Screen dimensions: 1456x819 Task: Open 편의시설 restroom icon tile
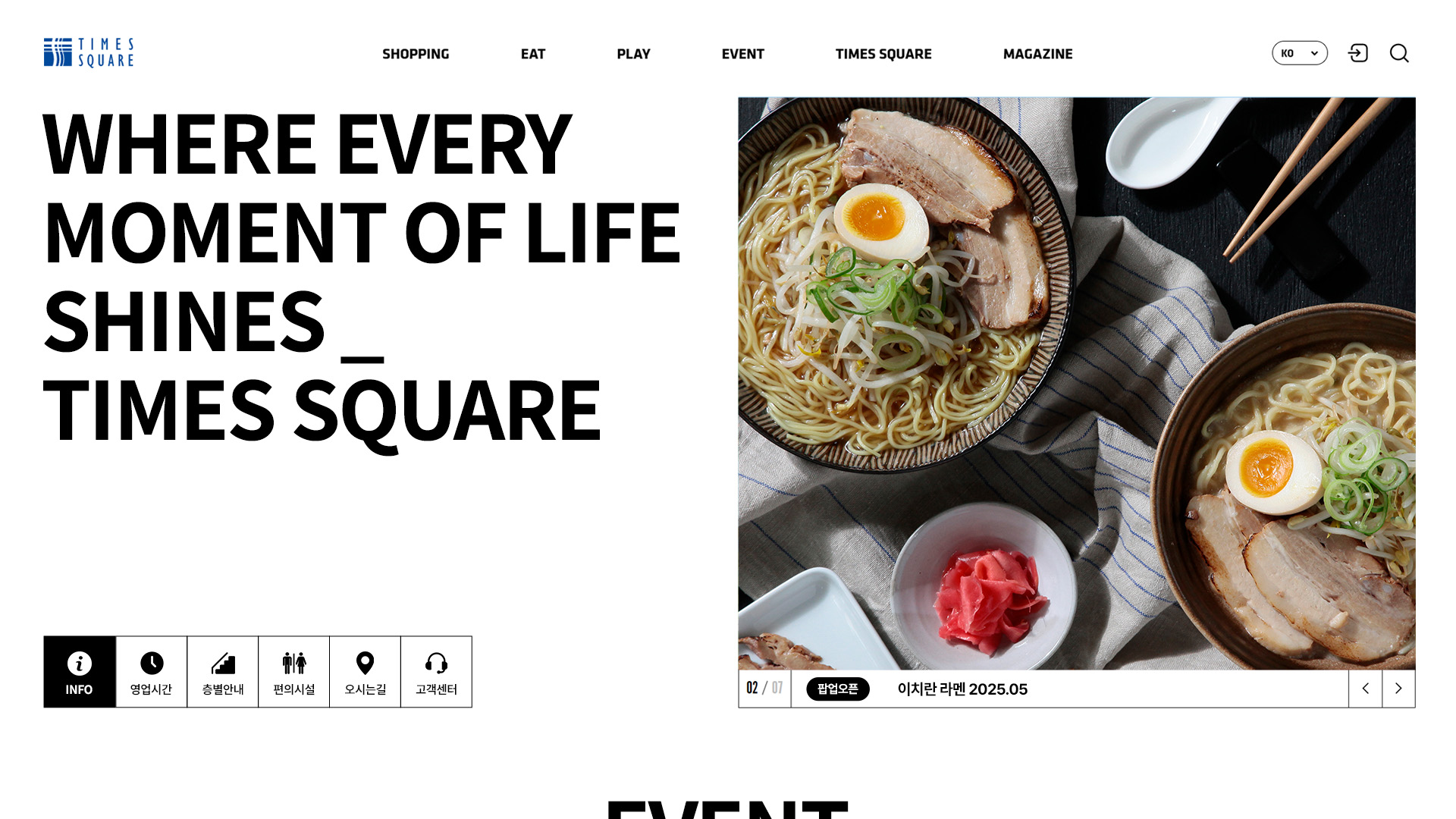(294, 672)
